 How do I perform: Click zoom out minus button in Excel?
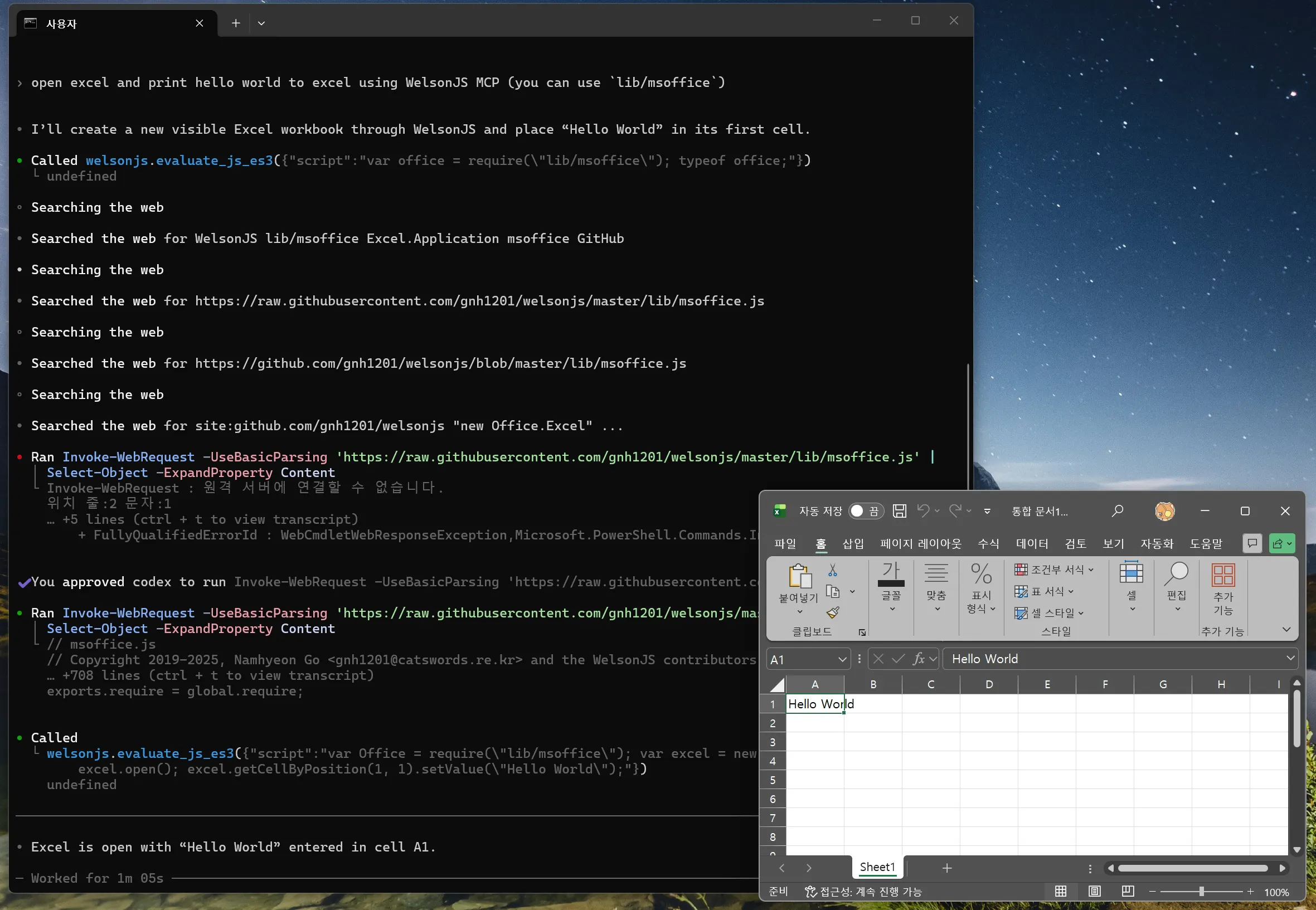point(1152,891)
